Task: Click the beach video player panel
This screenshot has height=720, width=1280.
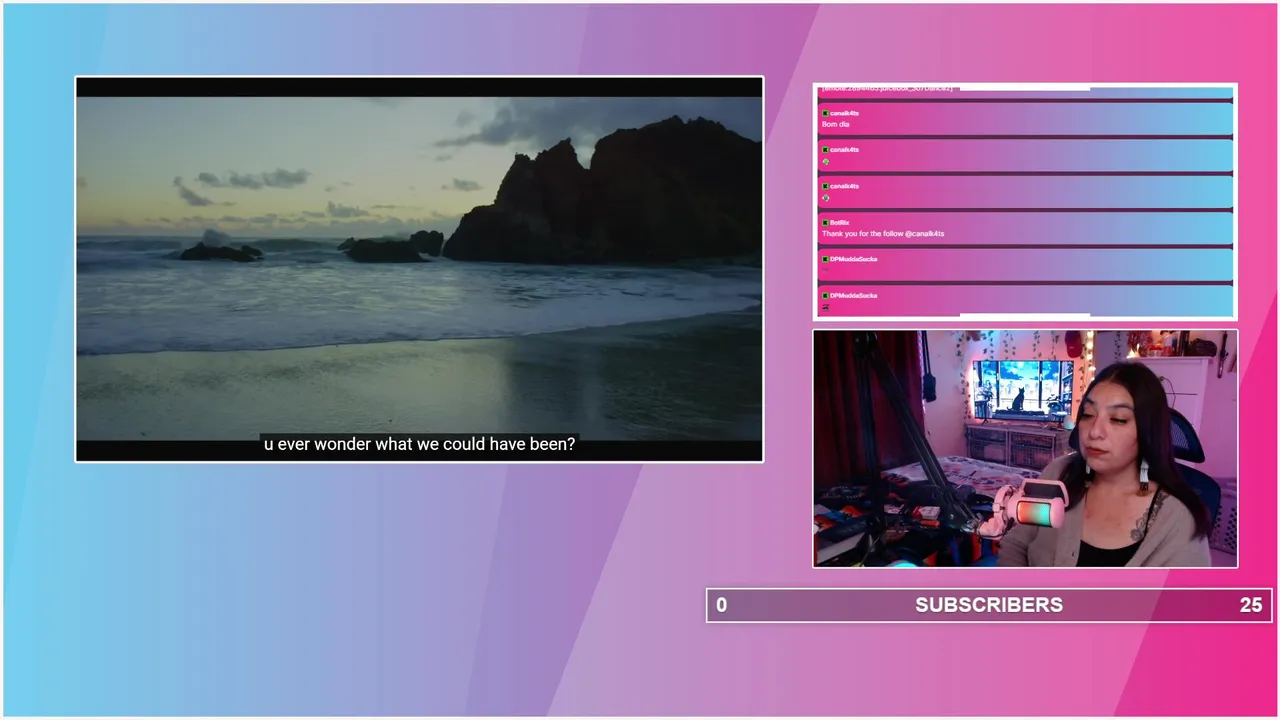Action: tap(419, 269)
